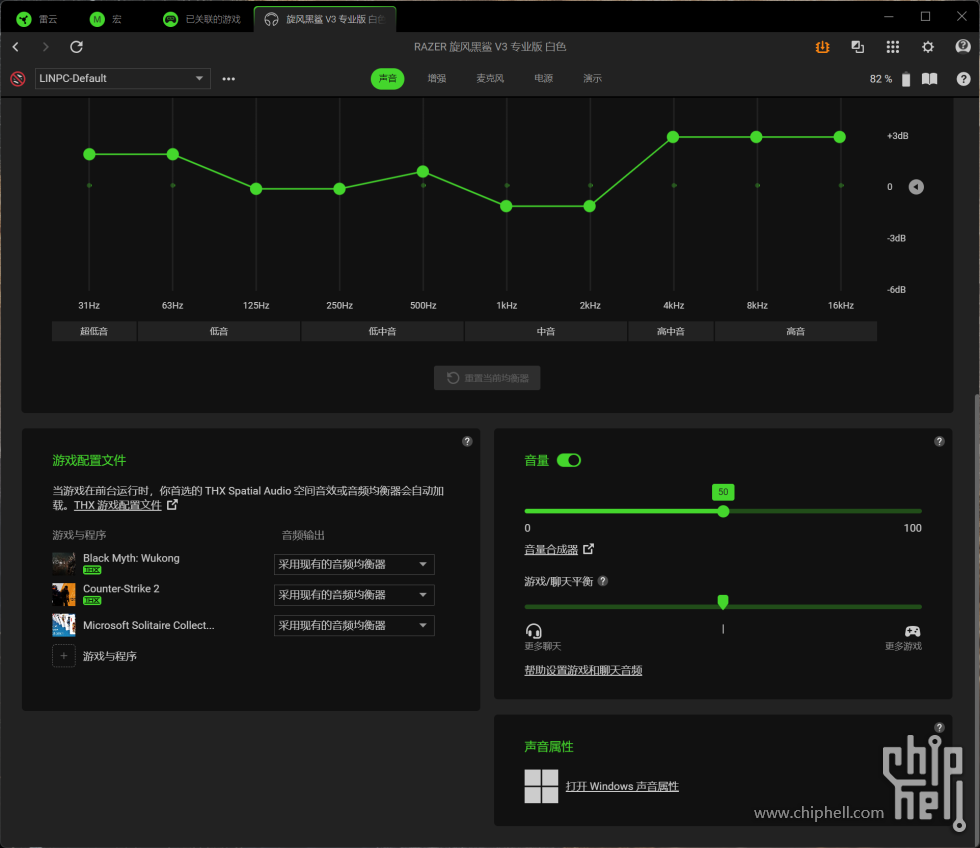Switch to the 增强 tab

[437, 79]
